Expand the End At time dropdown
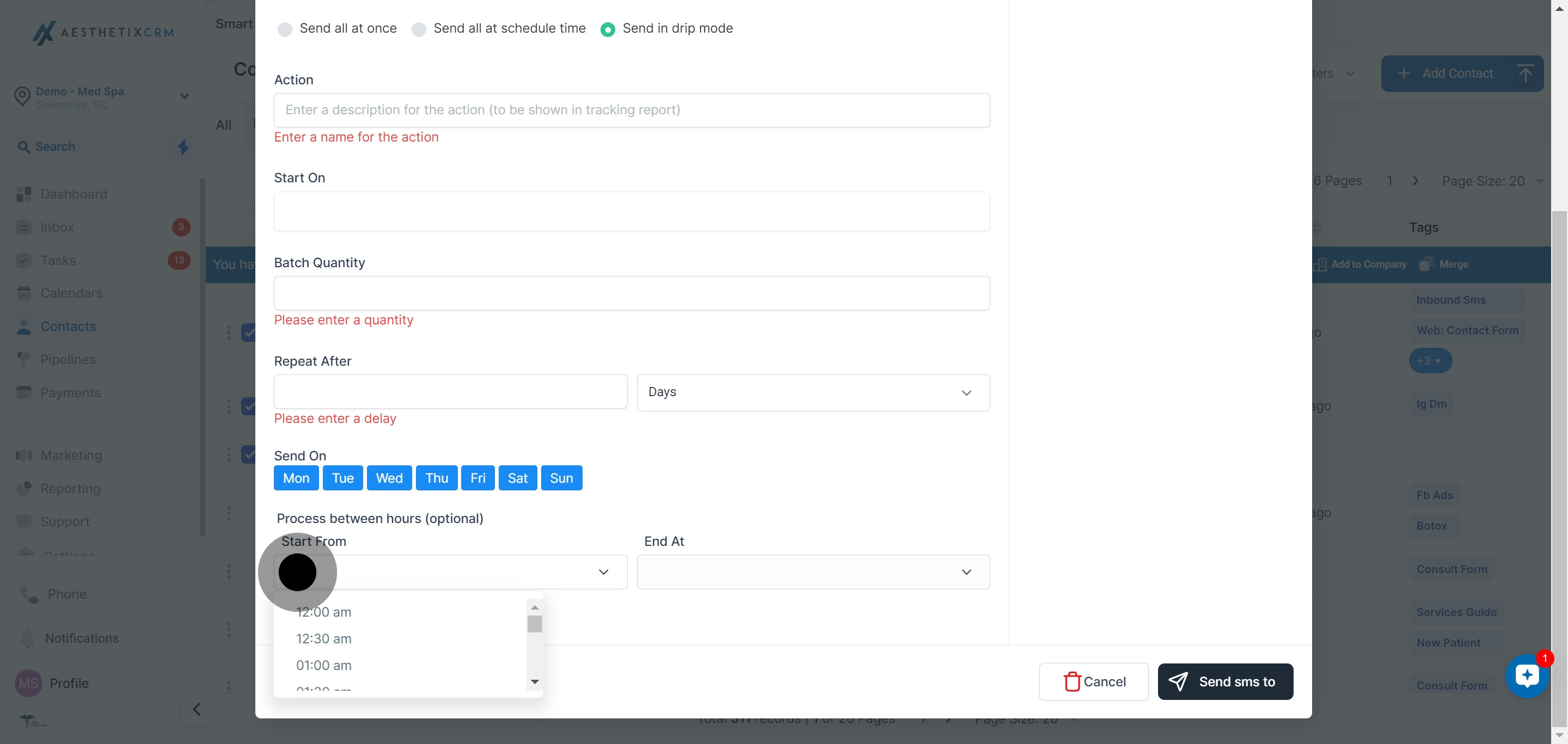 pos(813,572)
